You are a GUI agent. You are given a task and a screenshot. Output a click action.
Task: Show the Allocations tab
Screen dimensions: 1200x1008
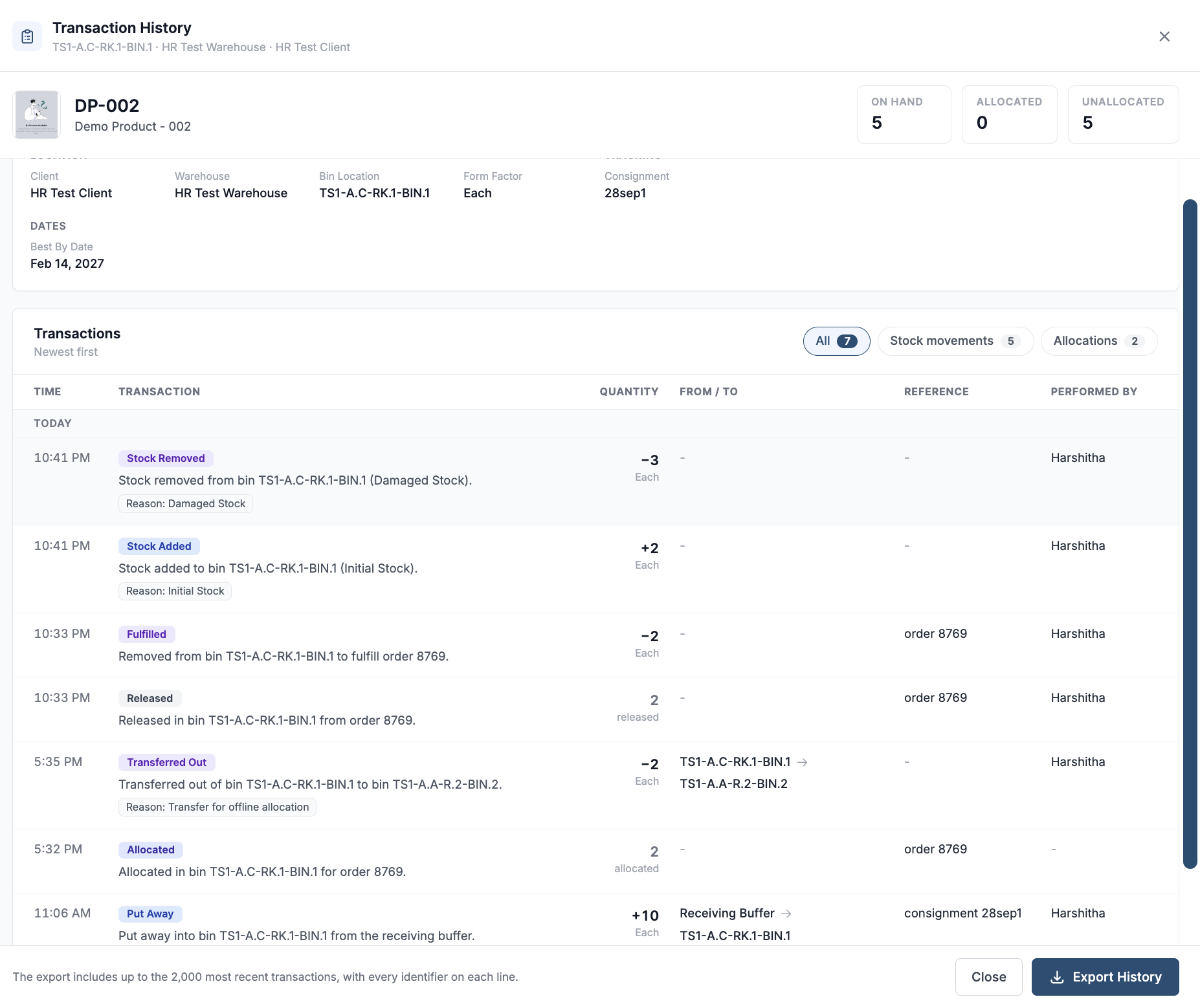(1099, 341)
